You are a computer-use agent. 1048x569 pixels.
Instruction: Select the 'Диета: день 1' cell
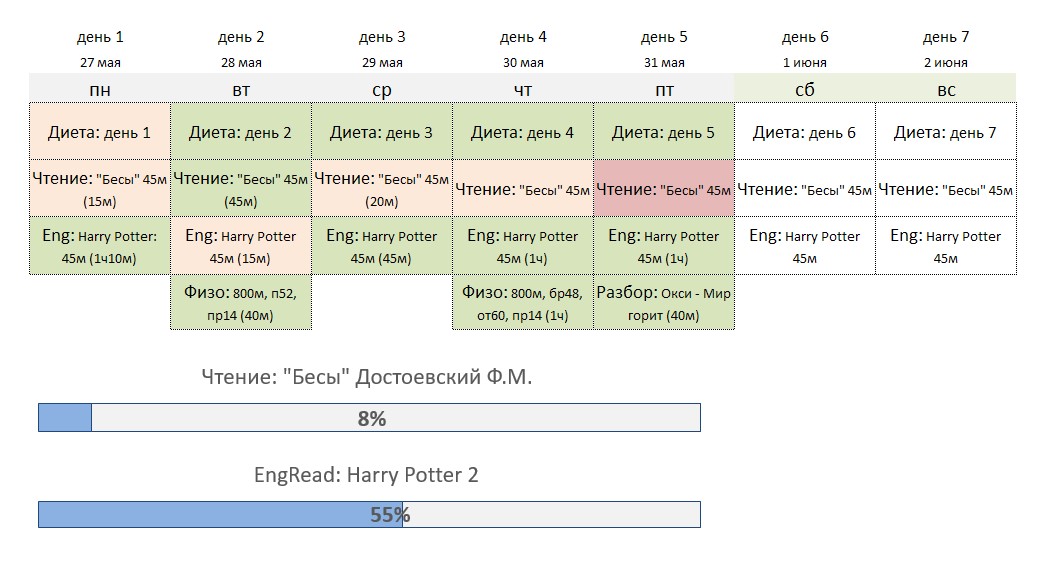(100, 132)
